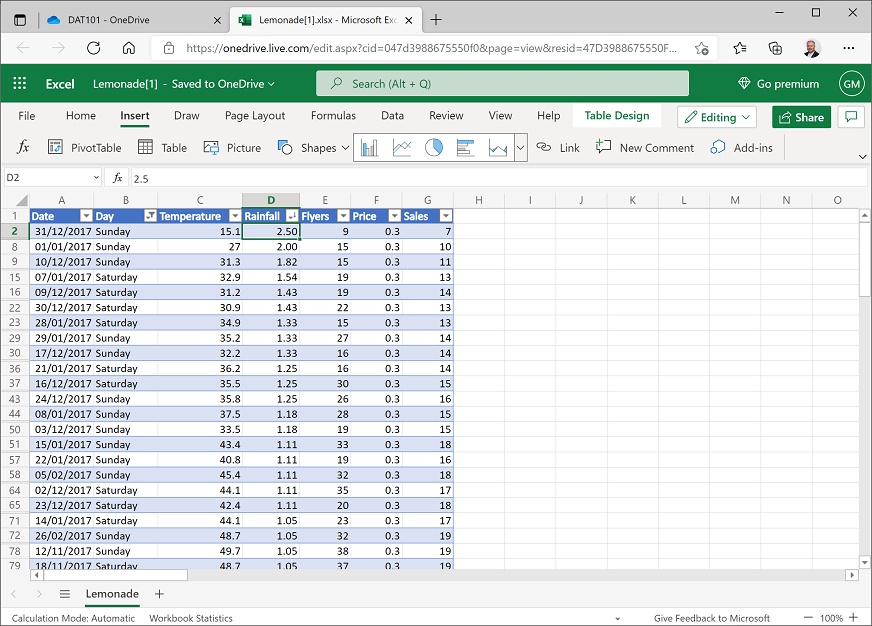
Task: Click the Sheet Views hamburger menu
Action: click(x=65, y=593)
